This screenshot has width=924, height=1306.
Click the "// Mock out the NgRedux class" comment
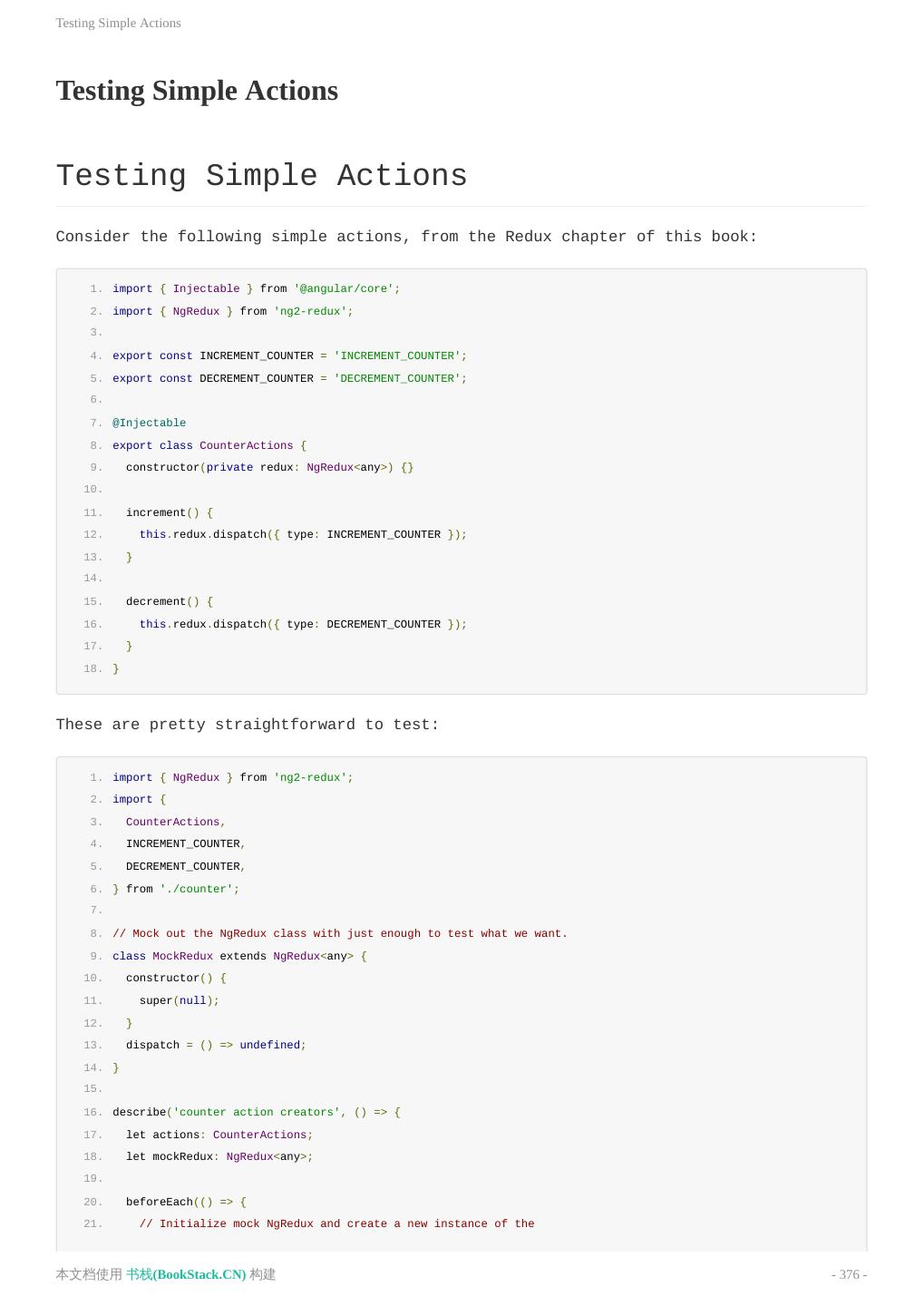[x=340, y=934]
